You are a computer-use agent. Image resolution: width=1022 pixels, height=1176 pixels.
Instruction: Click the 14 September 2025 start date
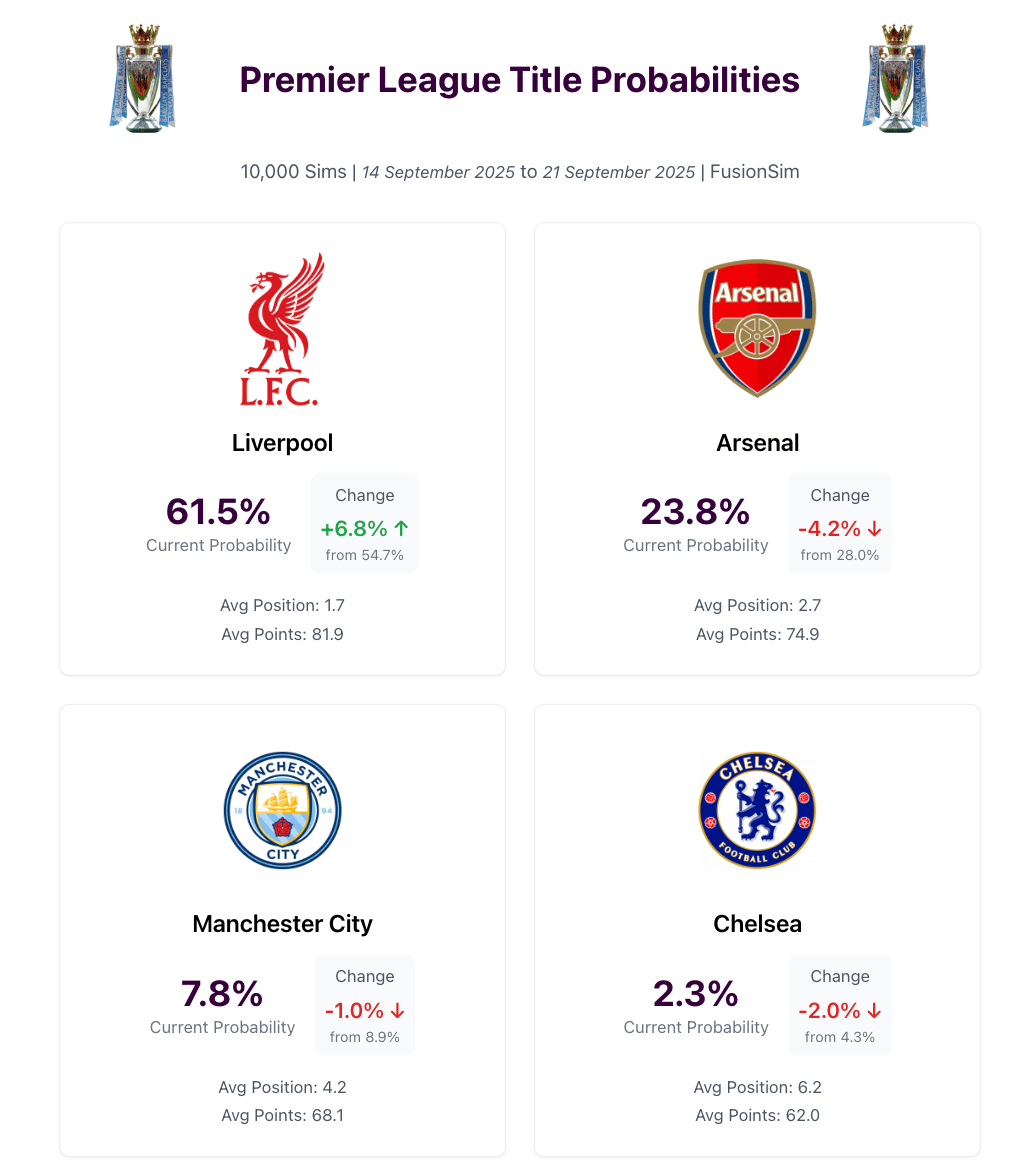tap(438, 172)
